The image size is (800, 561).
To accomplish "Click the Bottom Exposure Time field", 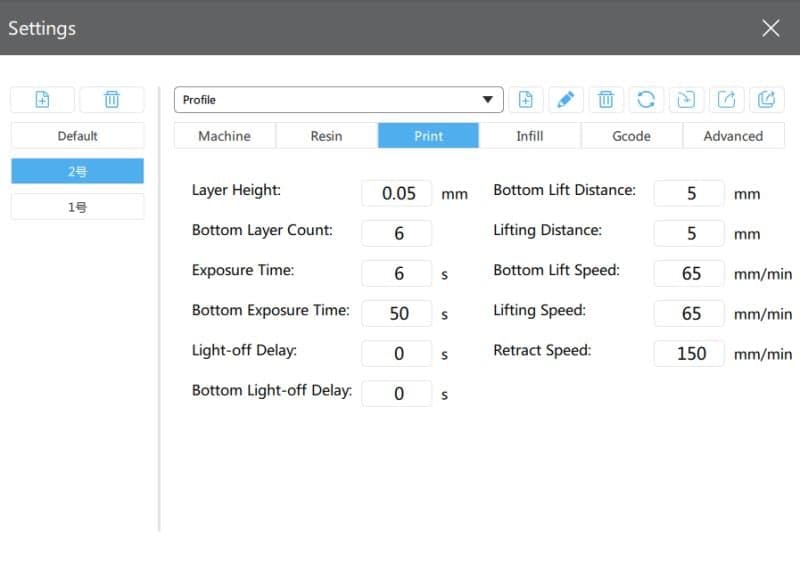I will (x=397, y=313).
